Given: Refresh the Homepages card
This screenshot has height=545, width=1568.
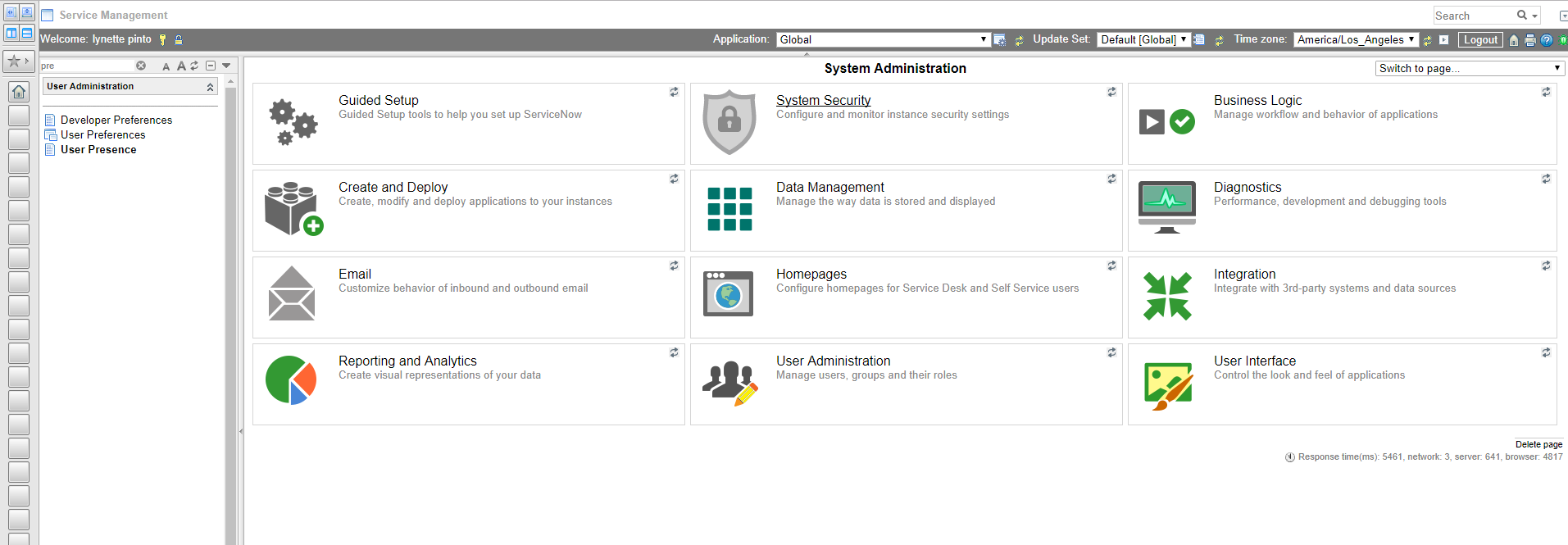Looking at the screenshot, I should point(1111,266).
